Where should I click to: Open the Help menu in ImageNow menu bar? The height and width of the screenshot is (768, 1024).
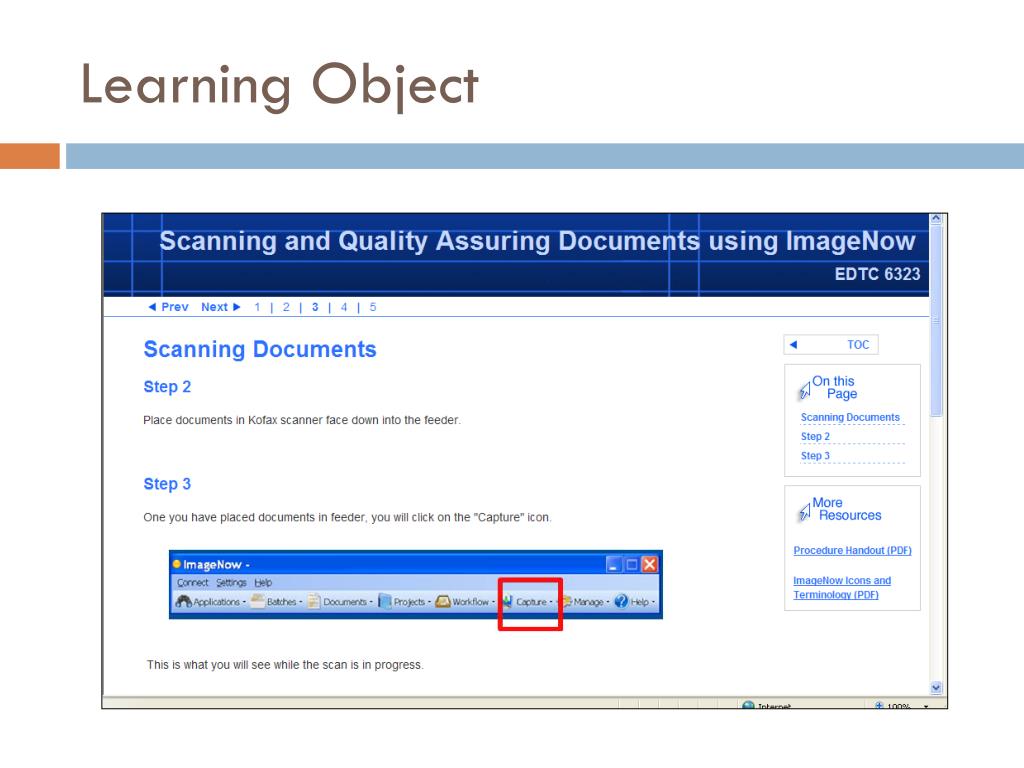point(263,583)
